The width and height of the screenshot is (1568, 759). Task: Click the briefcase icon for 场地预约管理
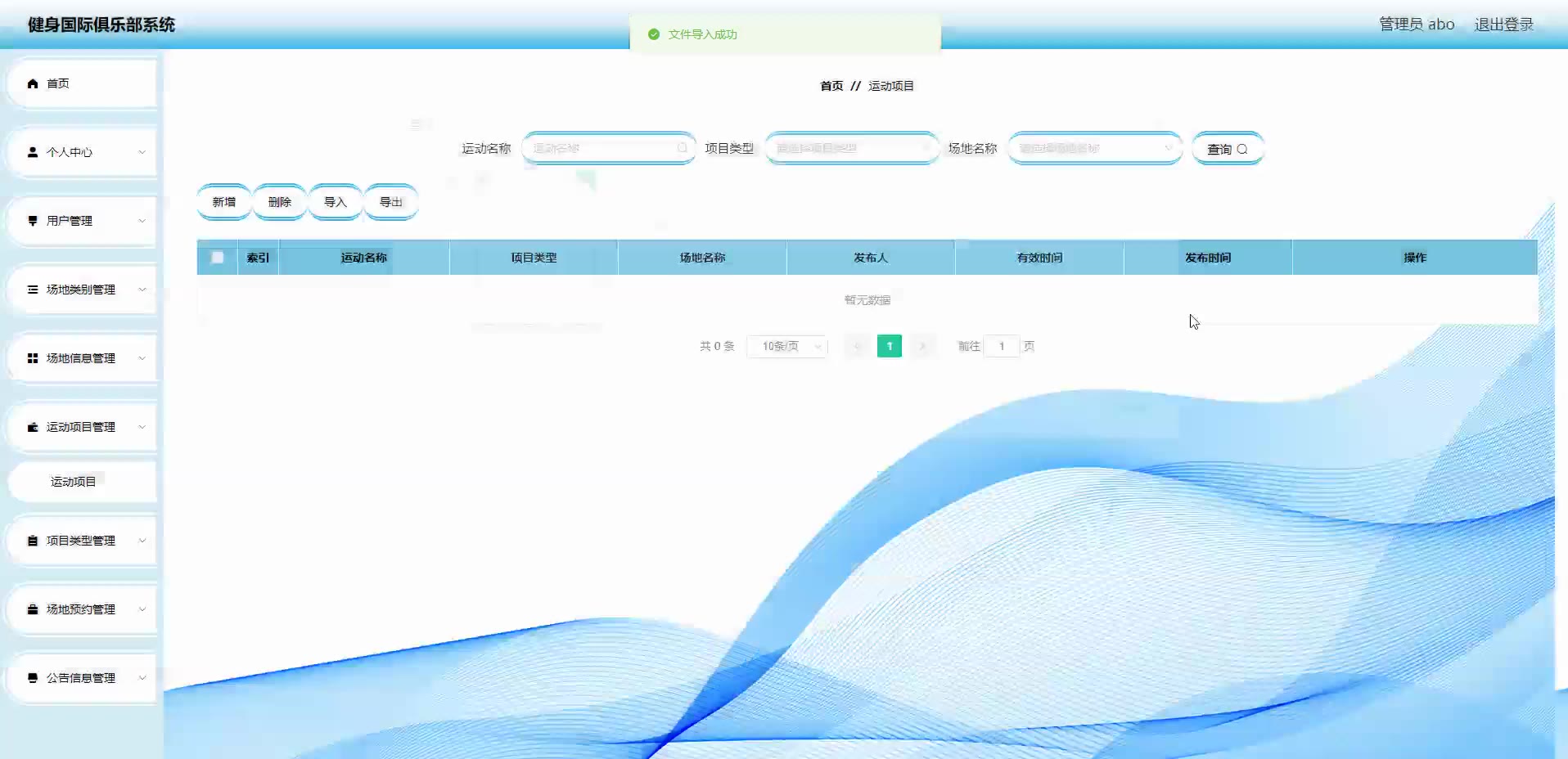tap(33, 609)
